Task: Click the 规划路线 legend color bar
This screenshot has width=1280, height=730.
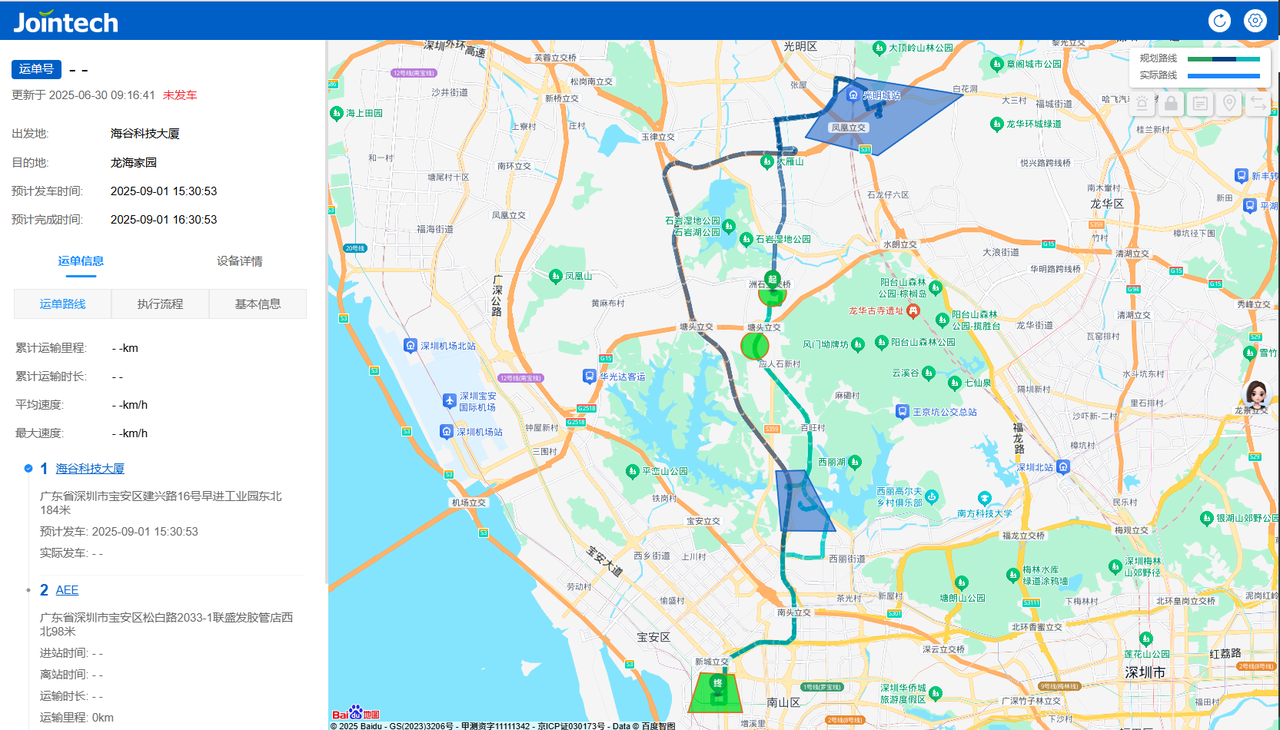Action: coord(1223,59)
